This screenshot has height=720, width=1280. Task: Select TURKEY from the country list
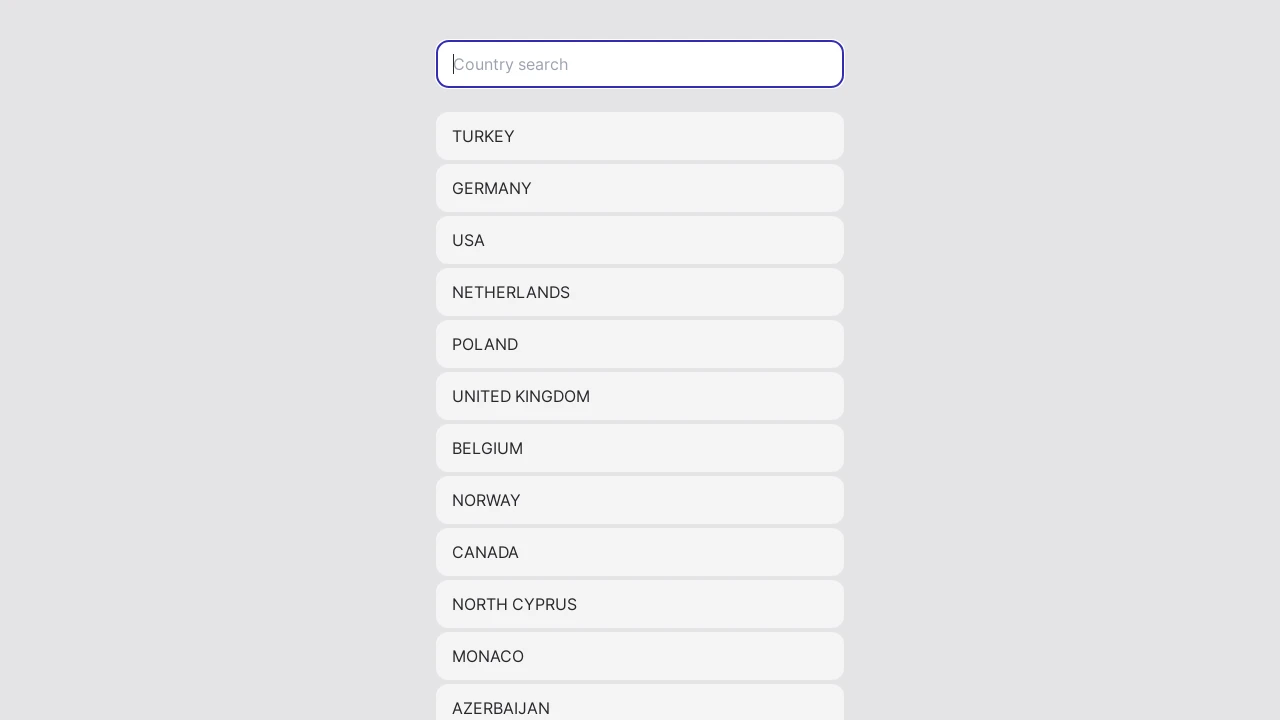tap(640, 136)
